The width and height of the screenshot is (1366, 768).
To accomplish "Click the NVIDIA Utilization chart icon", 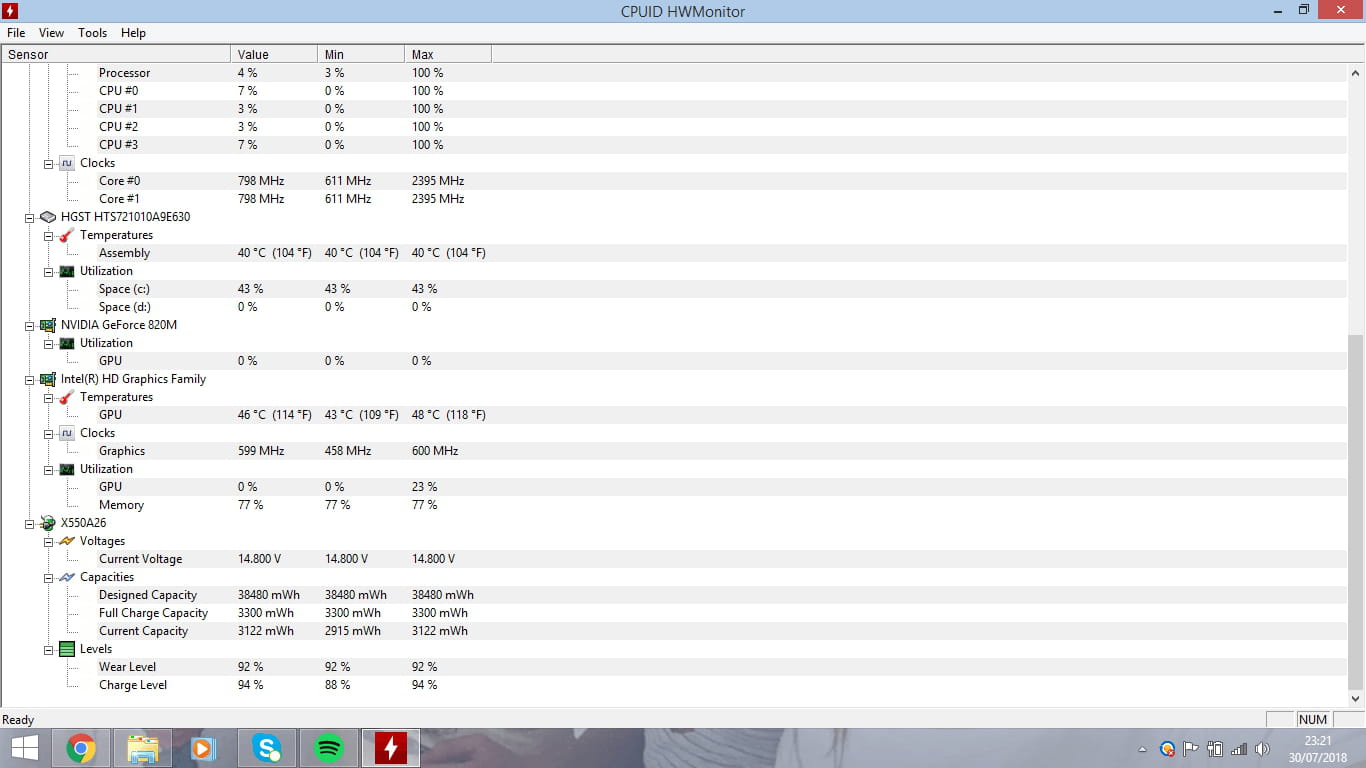I will coord(67,343).
